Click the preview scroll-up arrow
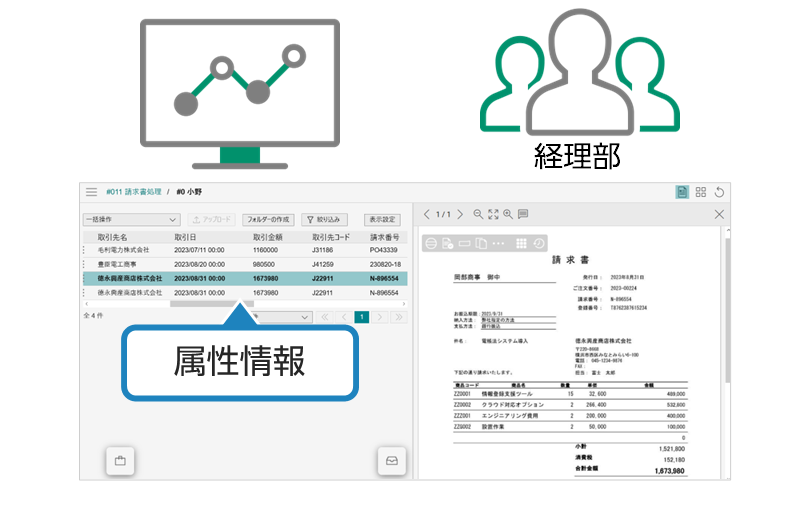 tap(728, 230)
